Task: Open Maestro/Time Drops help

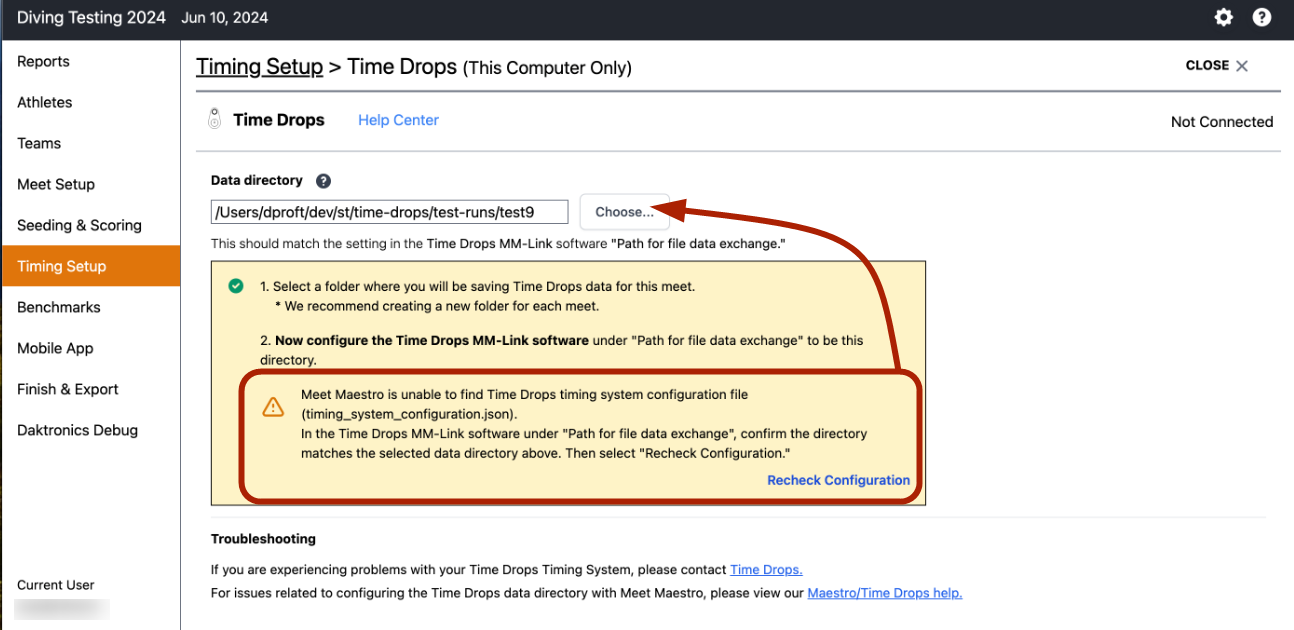Action: [884, 592]
